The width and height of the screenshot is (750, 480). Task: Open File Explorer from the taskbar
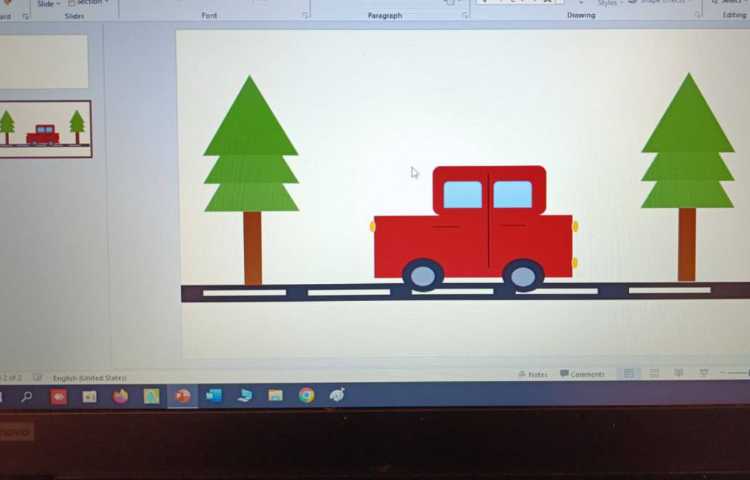tap(275, 395)
